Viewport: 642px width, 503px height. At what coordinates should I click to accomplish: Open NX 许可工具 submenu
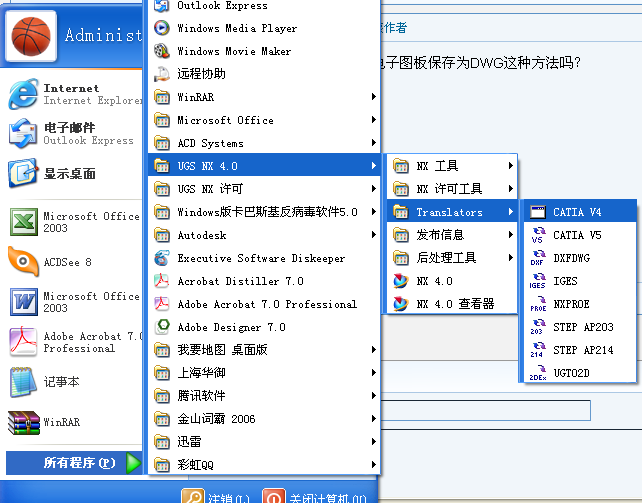(x=452, y=189)
